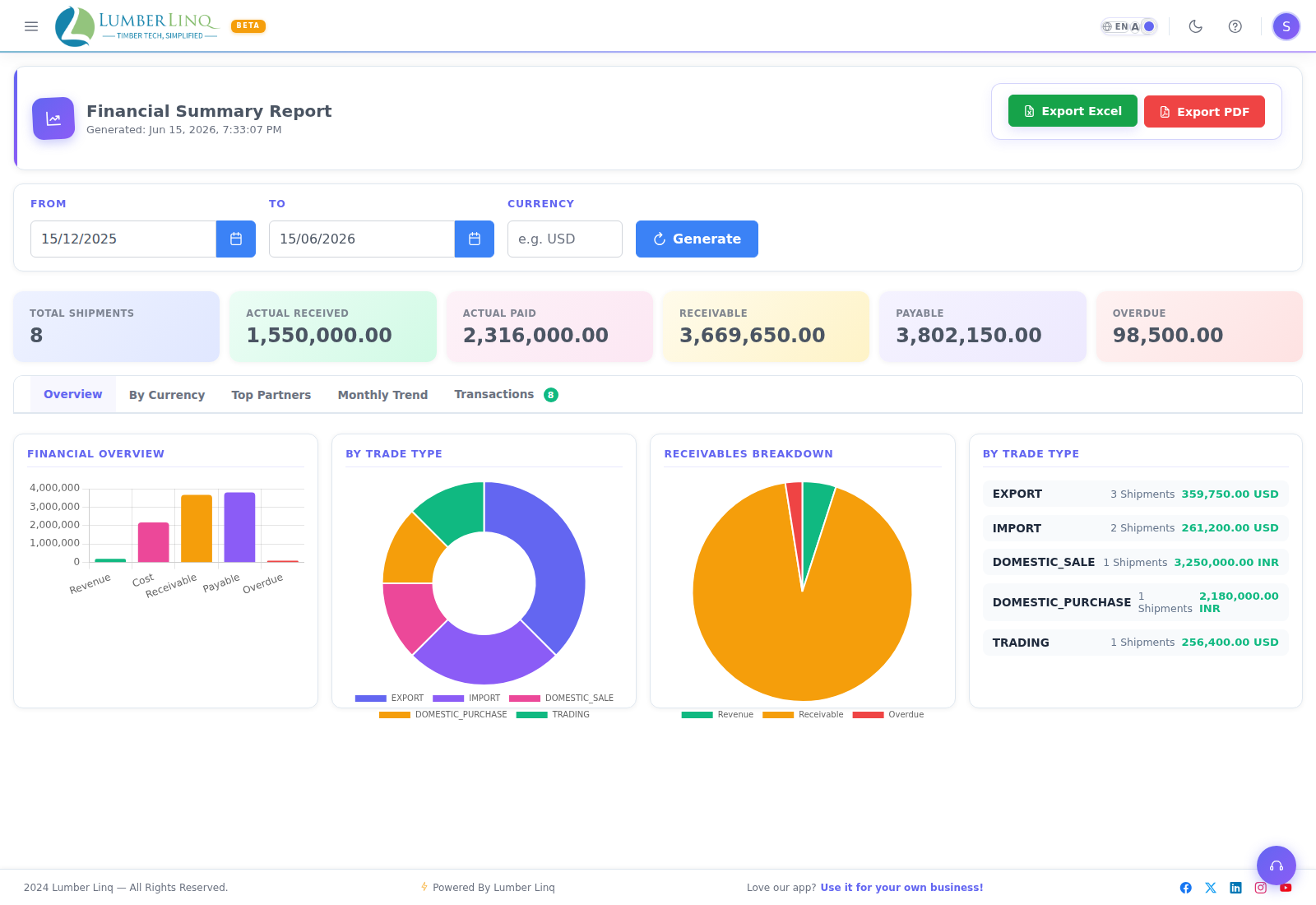Click the report chart icon beside title
The width and height of the screenshot is (1316, 905).
[53, 118]
